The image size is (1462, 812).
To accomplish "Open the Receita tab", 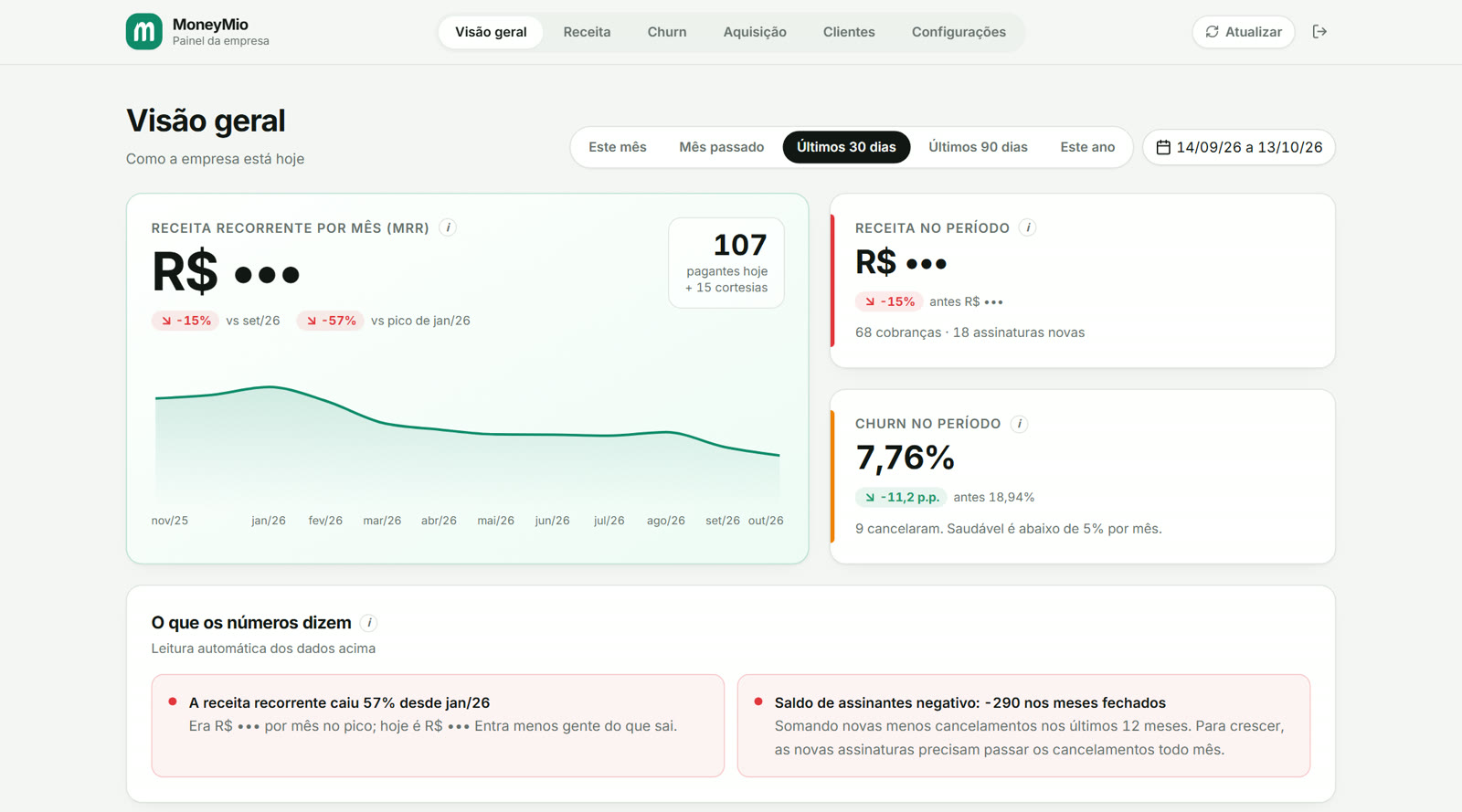I will coord(587,32).
